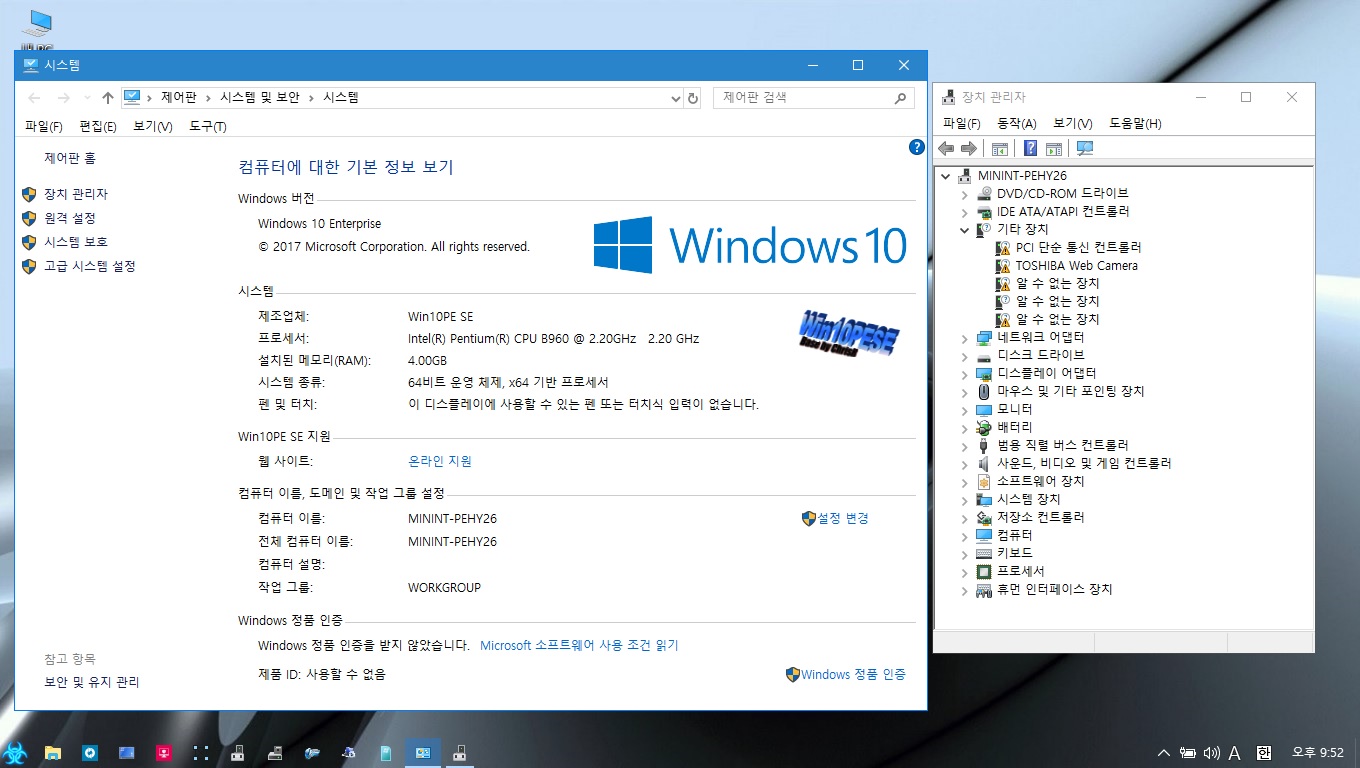This screenshot has width=1360, height=768.
Task: Select 휴먼 인터페이스 장치 category
Action: pyautogui.click(x=1054, y=590)
